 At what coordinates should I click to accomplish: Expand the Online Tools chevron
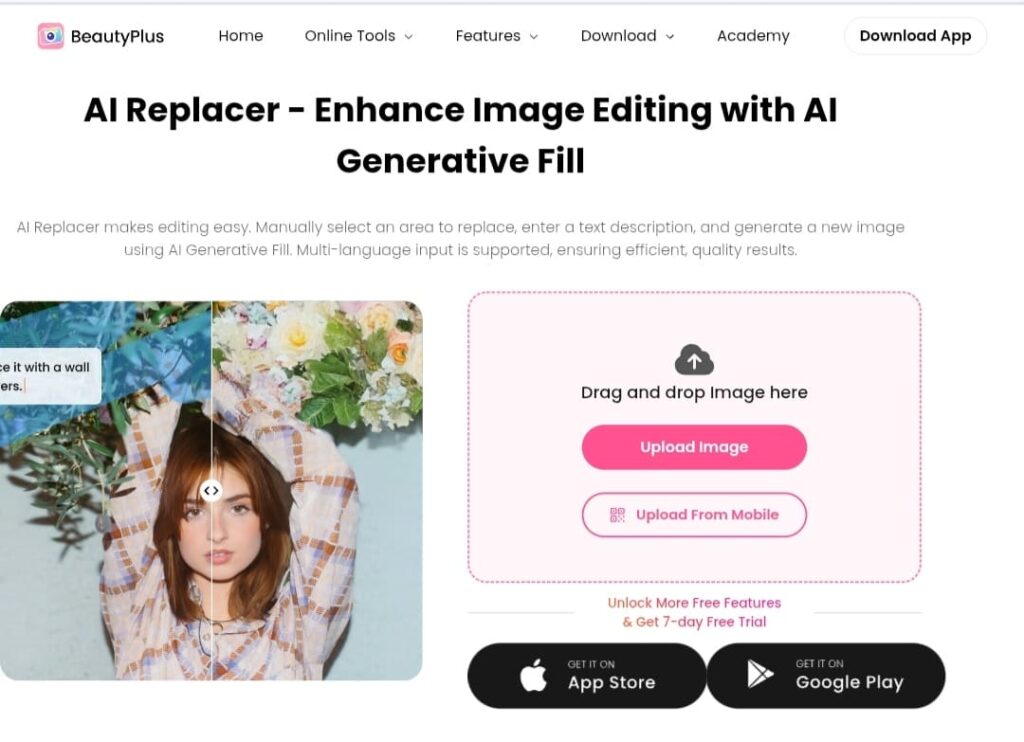409,37
